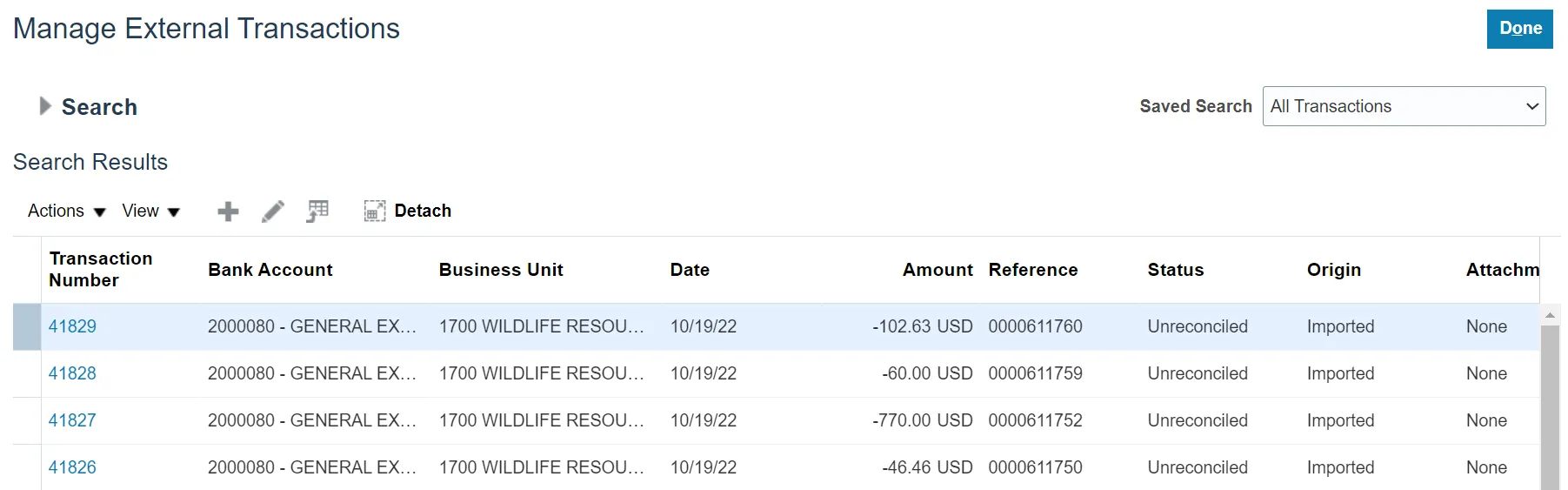Expand the Search section

click(45, 106)
